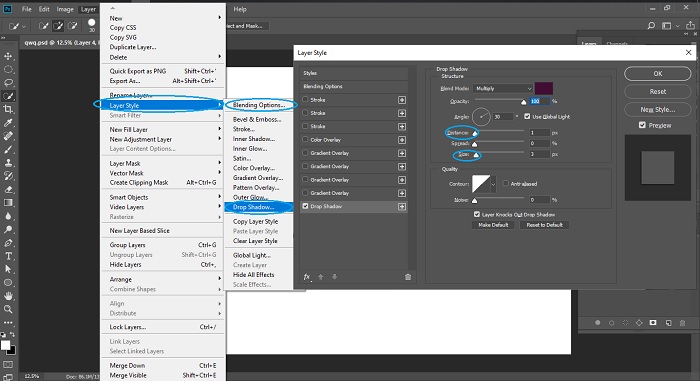
Task: Select the Brush tool
Action: click(8, 150)
